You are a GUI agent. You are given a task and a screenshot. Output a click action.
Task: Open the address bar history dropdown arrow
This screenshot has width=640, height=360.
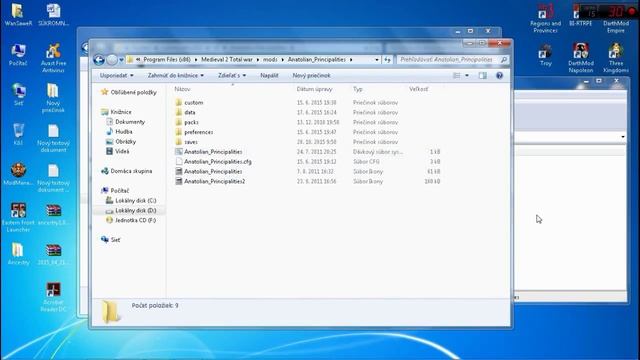point(377,60)
